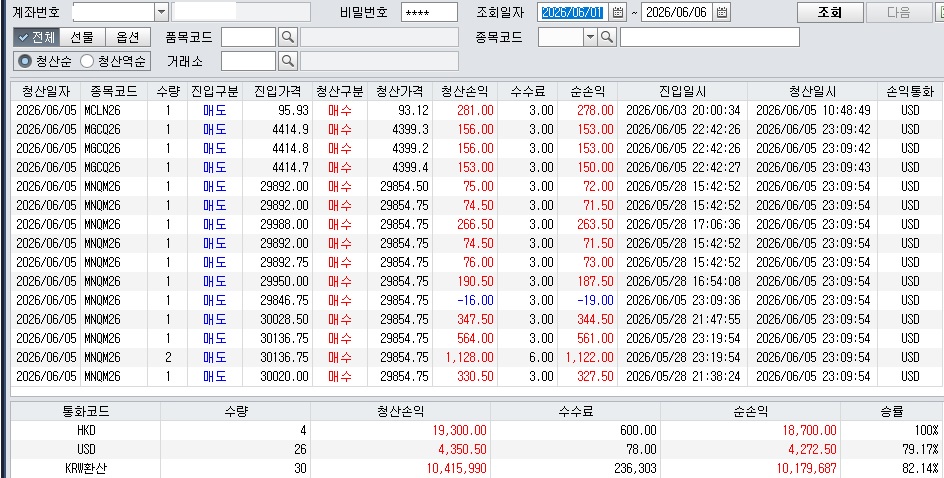Select the HKD summary row

click(477, 431)
